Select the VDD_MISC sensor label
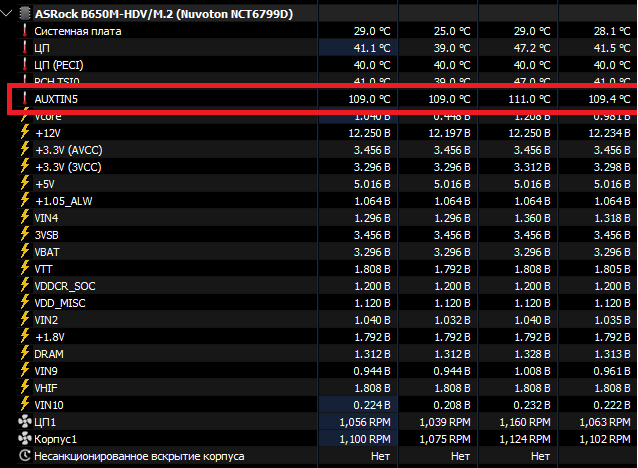Viewport: 638px width, 468px height. coord(60,303)
